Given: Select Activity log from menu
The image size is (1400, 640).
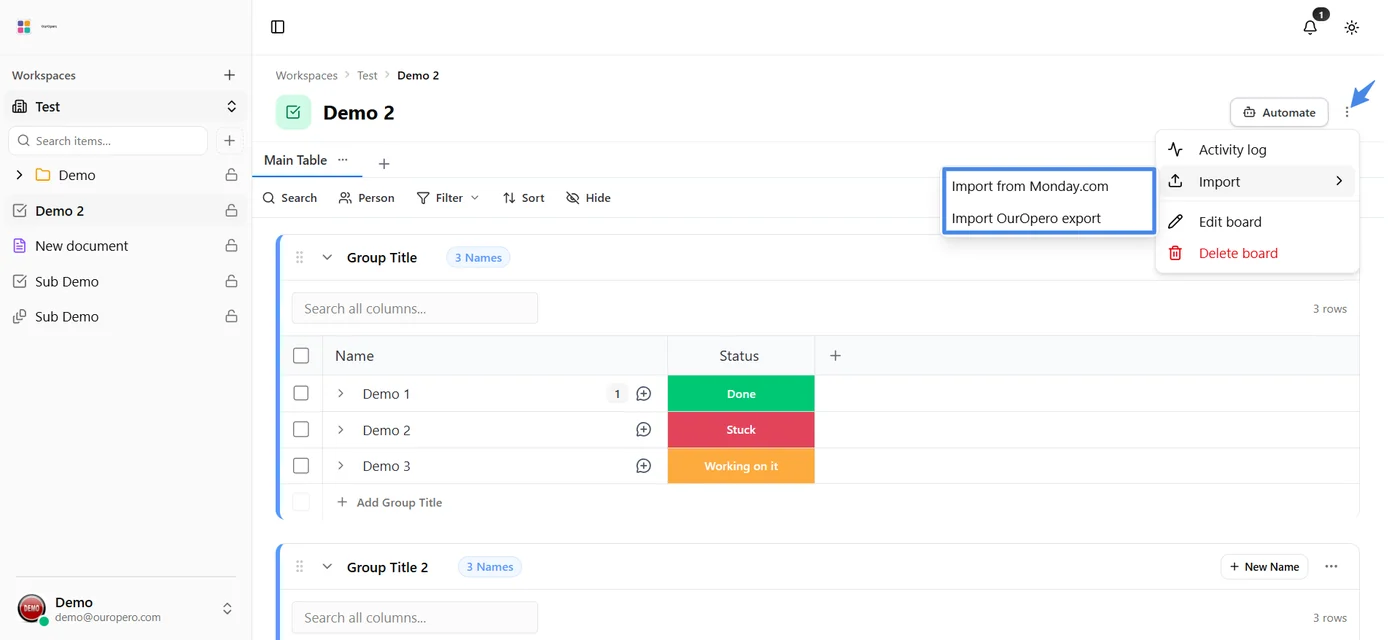Looking at the screenshot, I should (1256, 150).
